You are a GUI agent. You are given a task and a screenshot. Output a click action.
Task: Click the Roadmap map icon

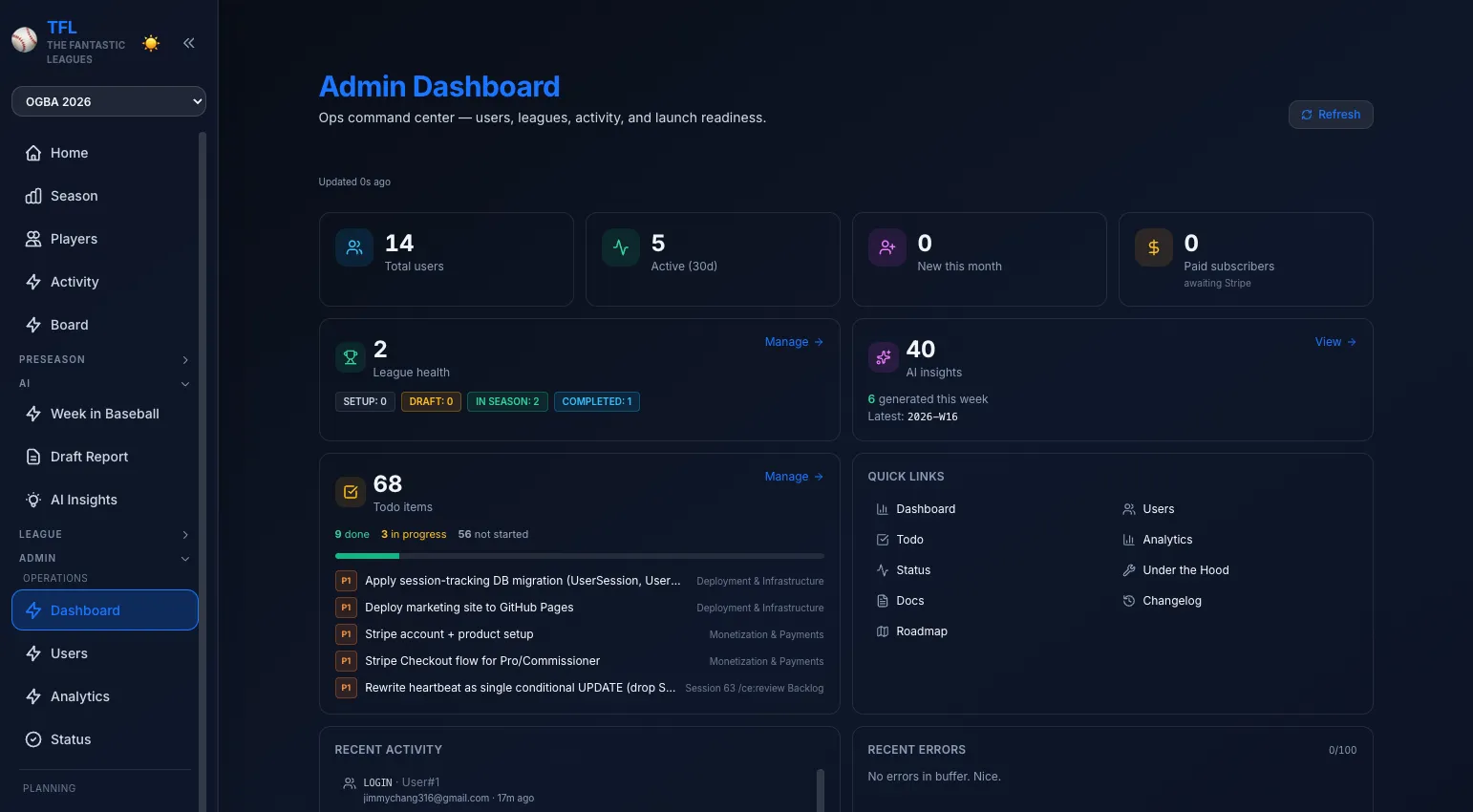pyautogui.click(x=881, y=630)
